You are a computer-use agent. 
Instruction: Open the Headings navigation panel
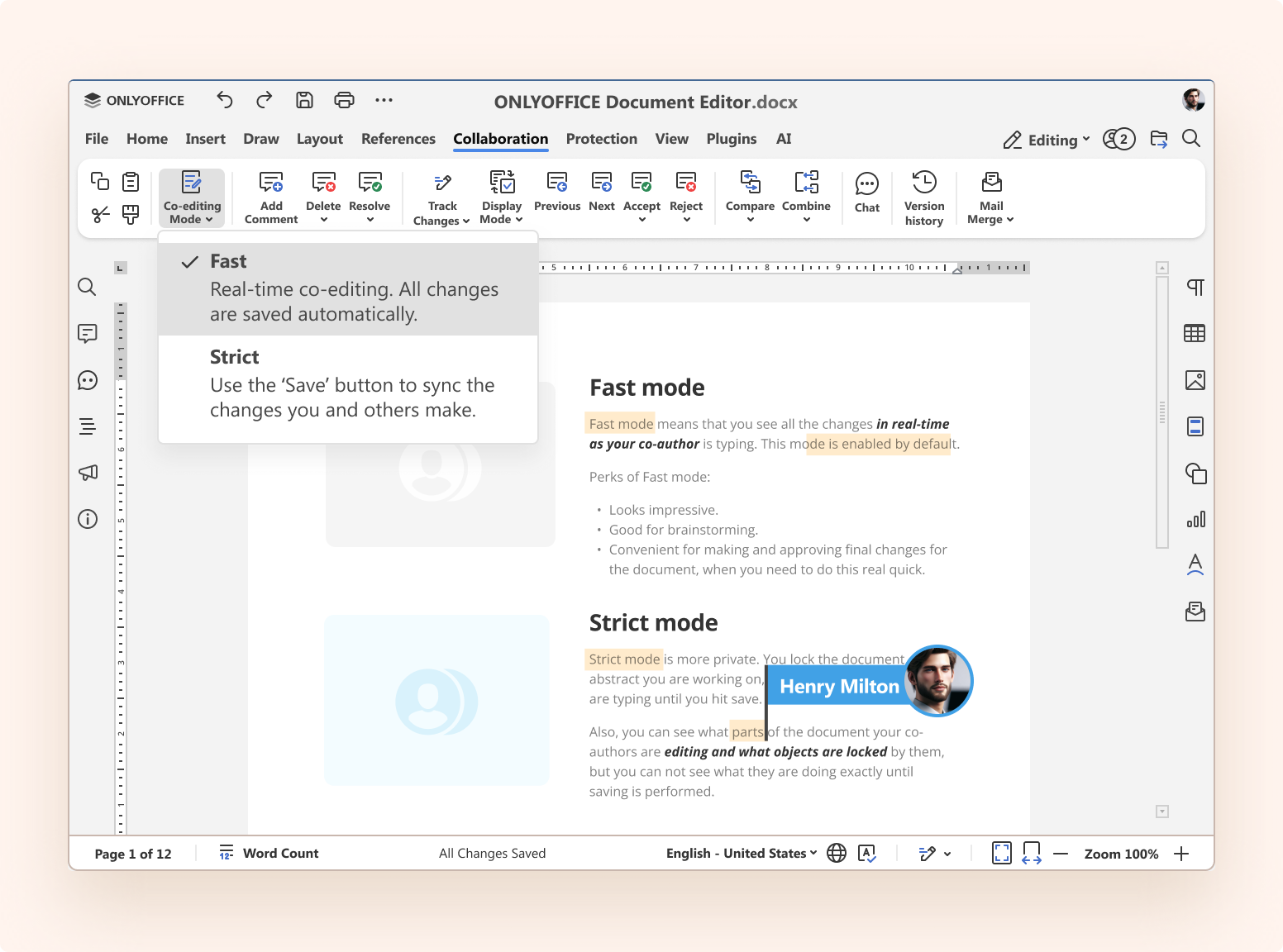click(87, 426)
